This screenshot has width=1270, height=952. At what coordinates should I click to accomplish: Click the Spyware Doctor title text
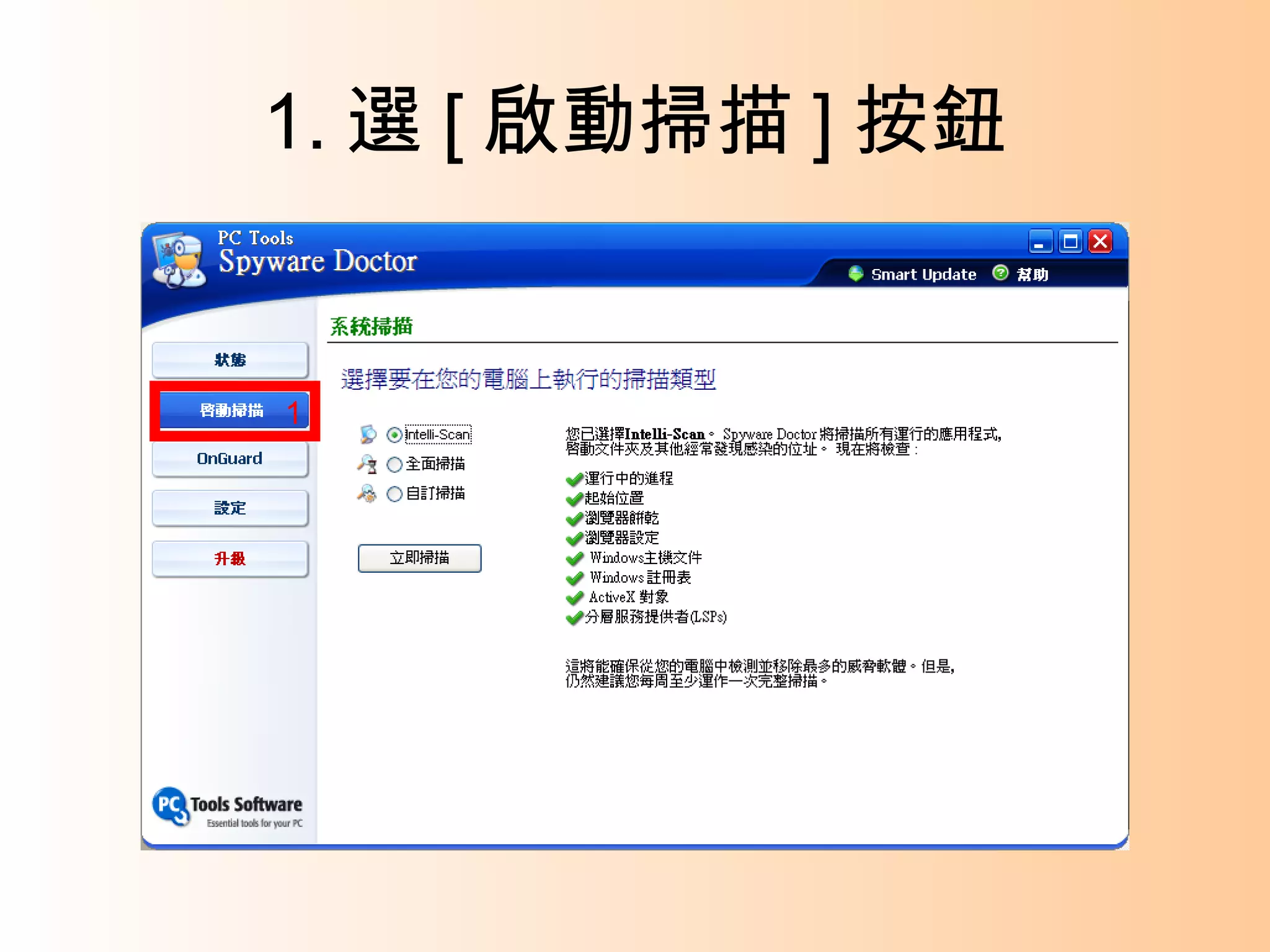click(317, 262)
